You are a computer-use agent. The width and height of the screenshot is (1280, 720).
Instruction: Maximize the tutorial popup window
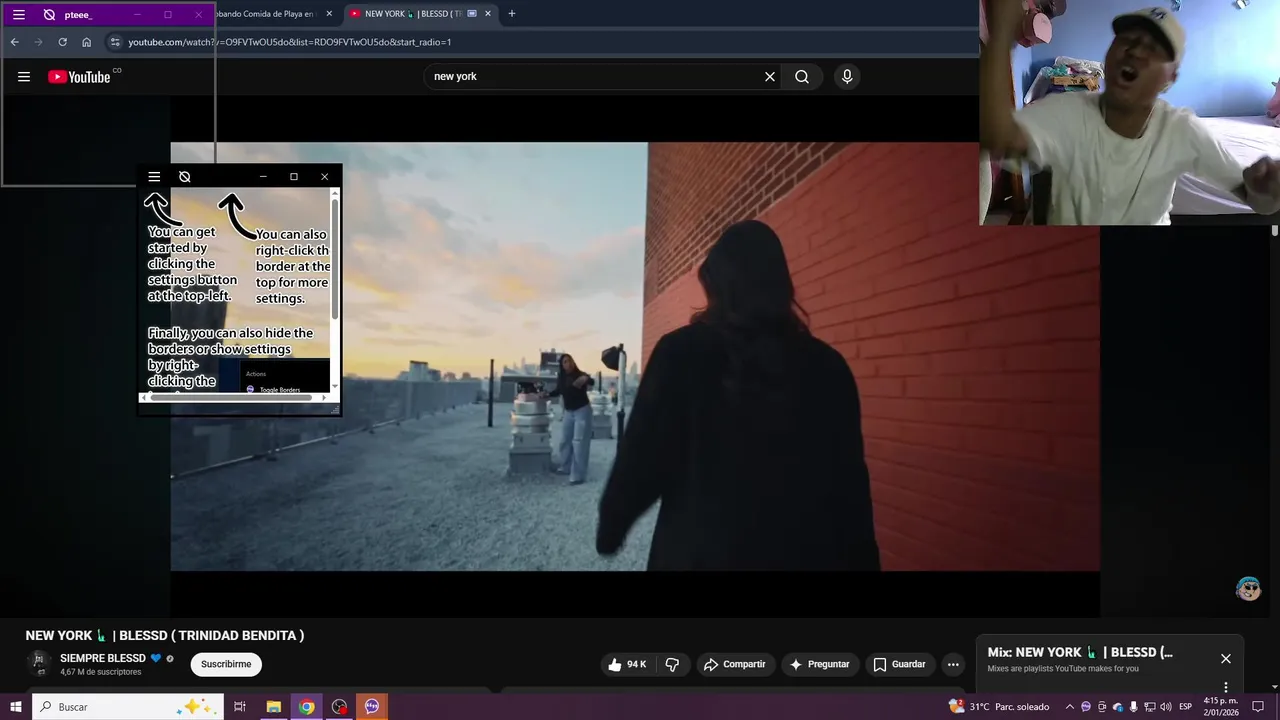pos(294,177)
